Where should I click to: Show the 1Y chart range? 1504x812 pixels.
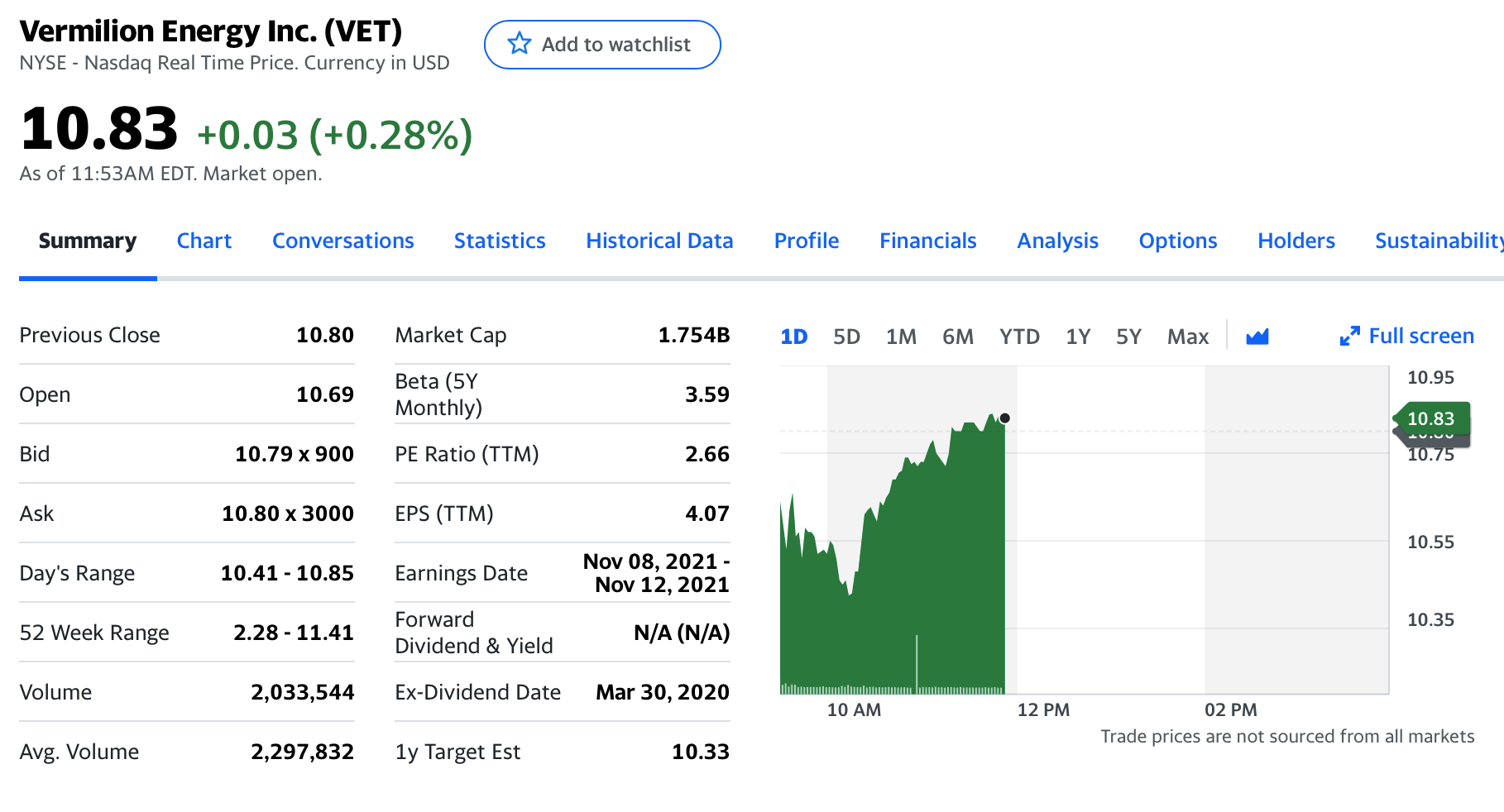click(x=1078, y=337)
